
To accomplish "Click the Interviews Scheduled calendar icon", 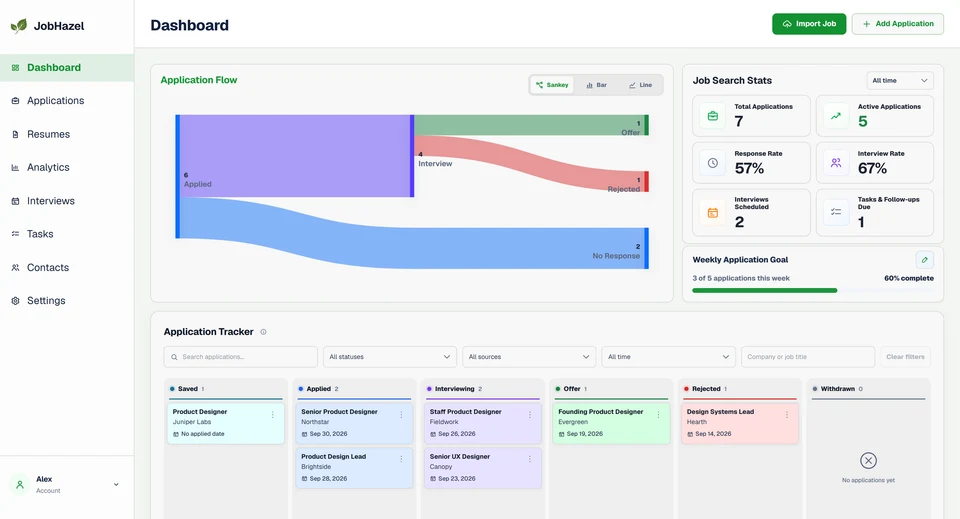I will click(713, 212).
